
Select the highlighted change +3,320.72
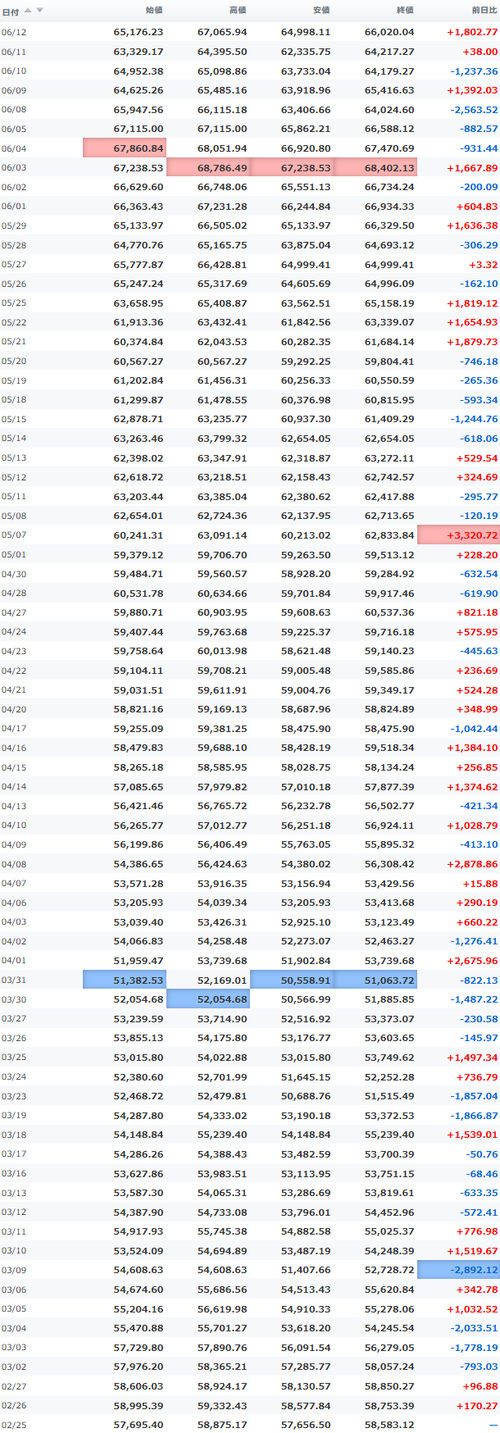459,536
